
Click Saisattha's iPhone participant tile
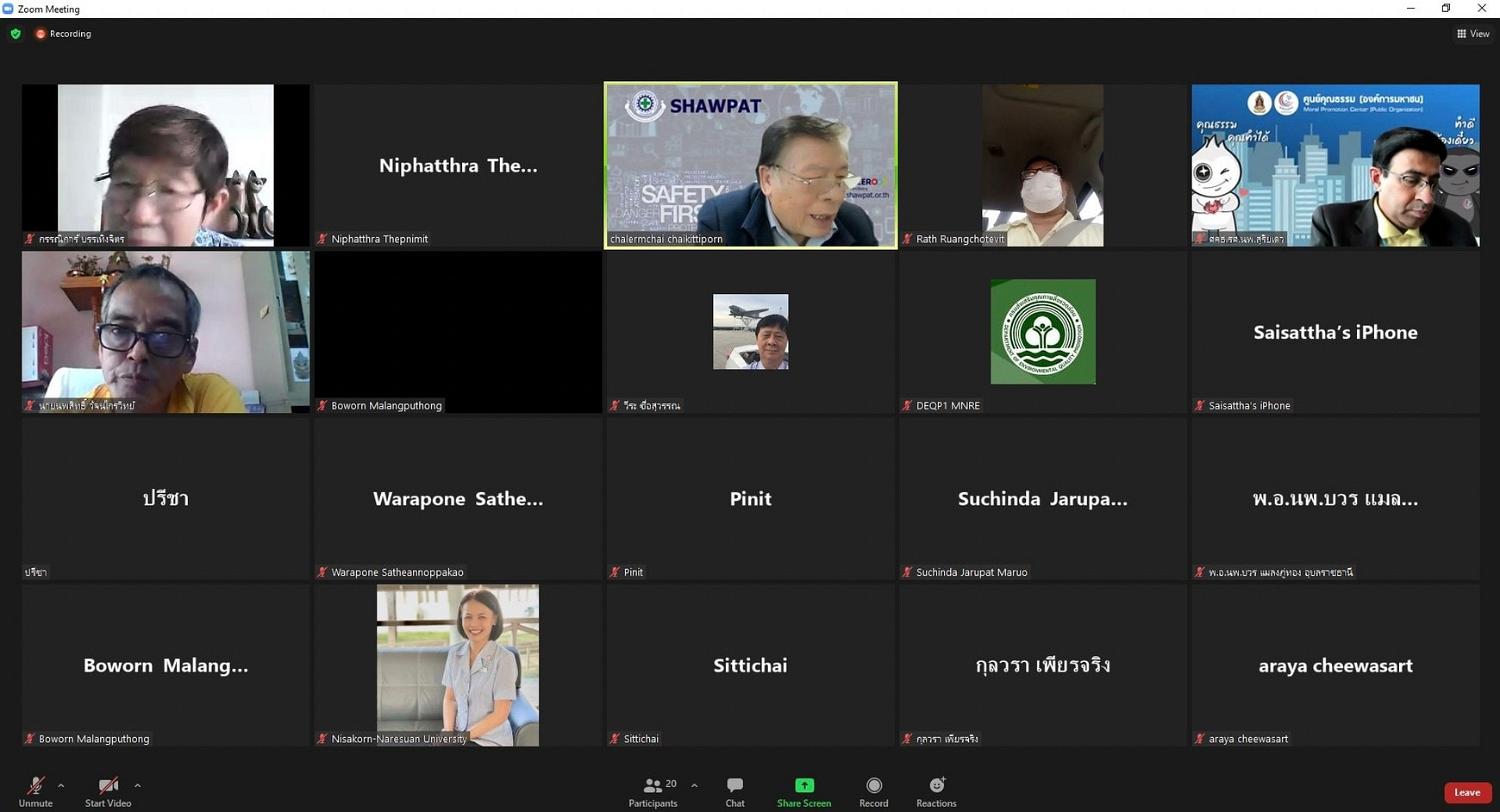[x=1335, y=332]
